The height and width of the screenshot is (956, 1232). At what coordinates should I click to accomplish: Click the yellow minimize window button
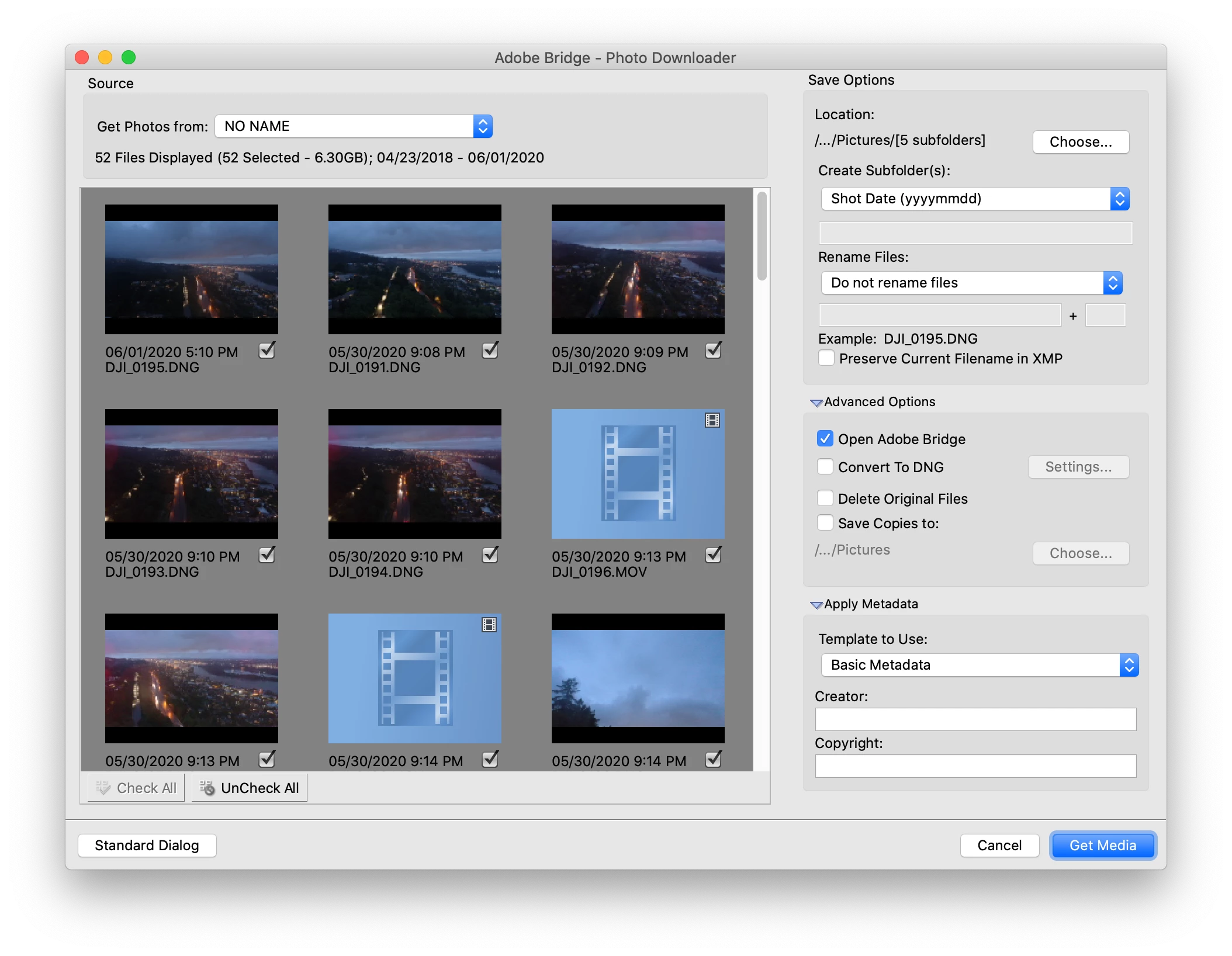point(105,57)
